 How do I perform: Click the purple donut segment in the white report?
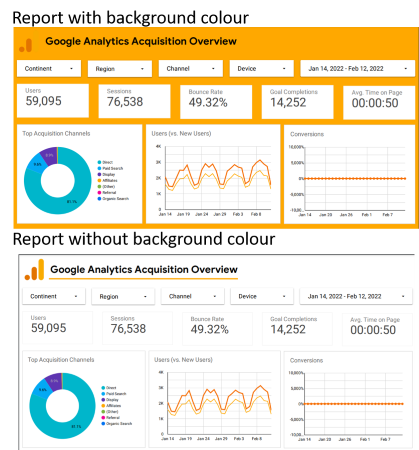(x=55, y=381)
